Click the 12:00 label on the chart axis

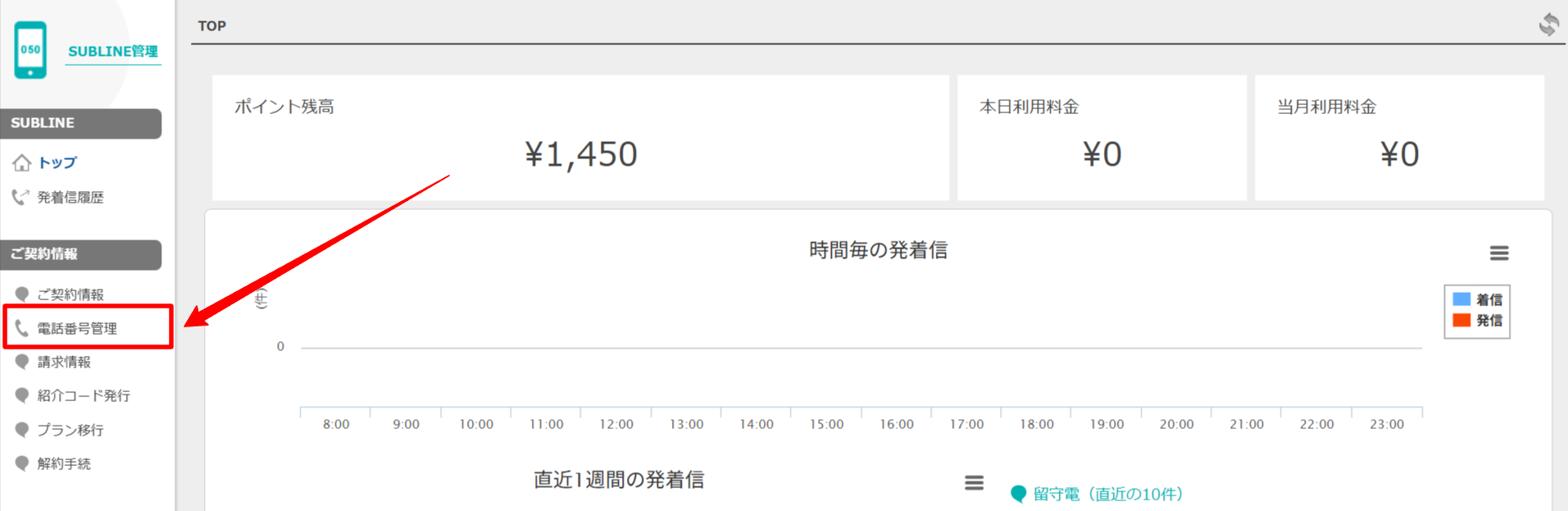(616, 424)
